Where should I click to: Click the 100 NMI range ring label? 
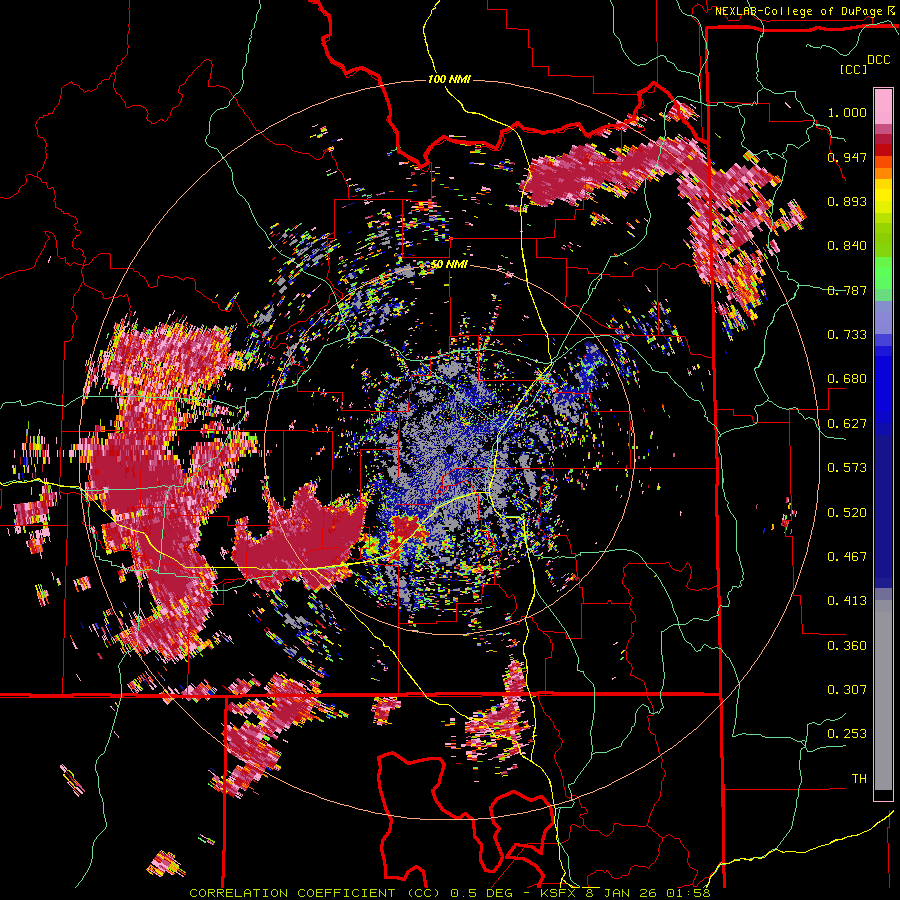point(449,79)
